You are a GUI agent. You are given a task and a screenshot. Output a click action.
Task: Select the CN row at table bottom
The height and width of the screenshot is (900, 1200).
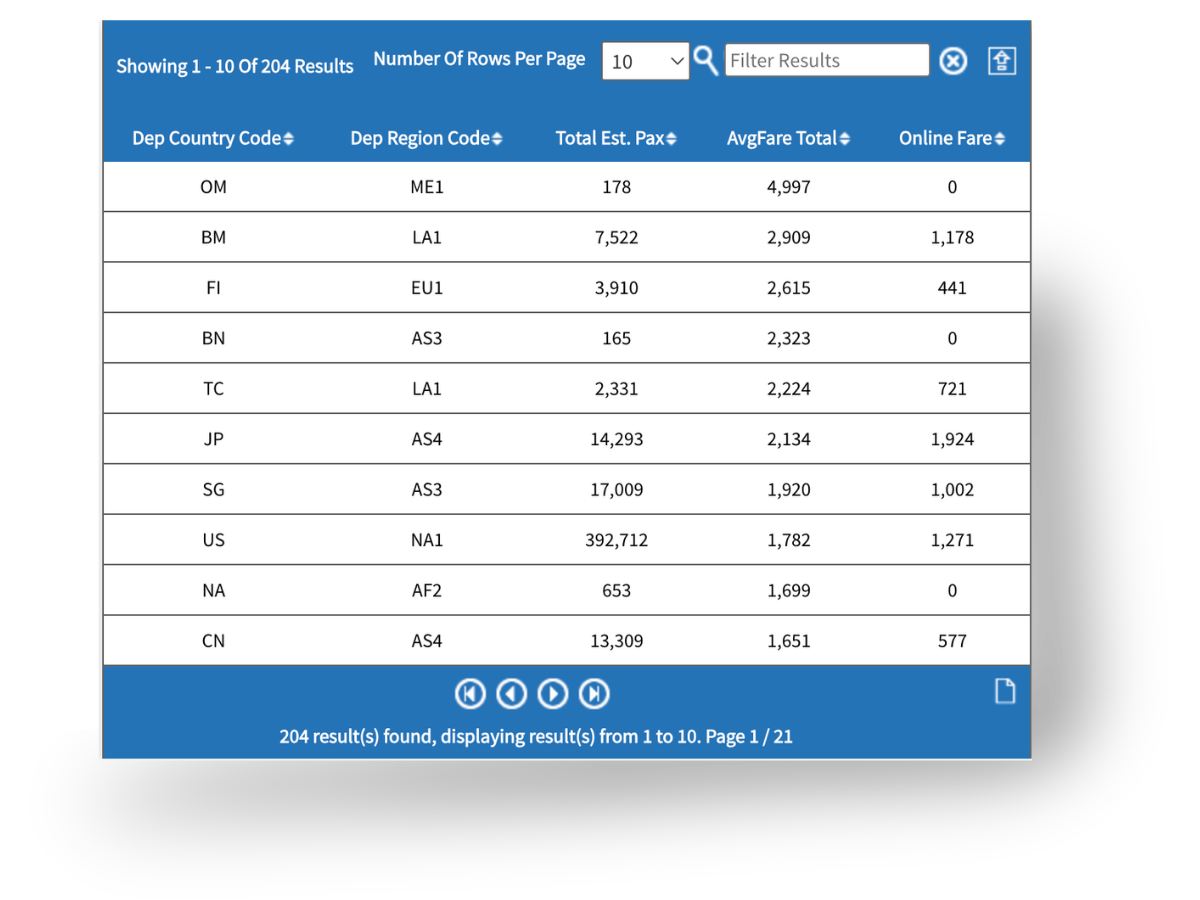(x=213, y=641)
